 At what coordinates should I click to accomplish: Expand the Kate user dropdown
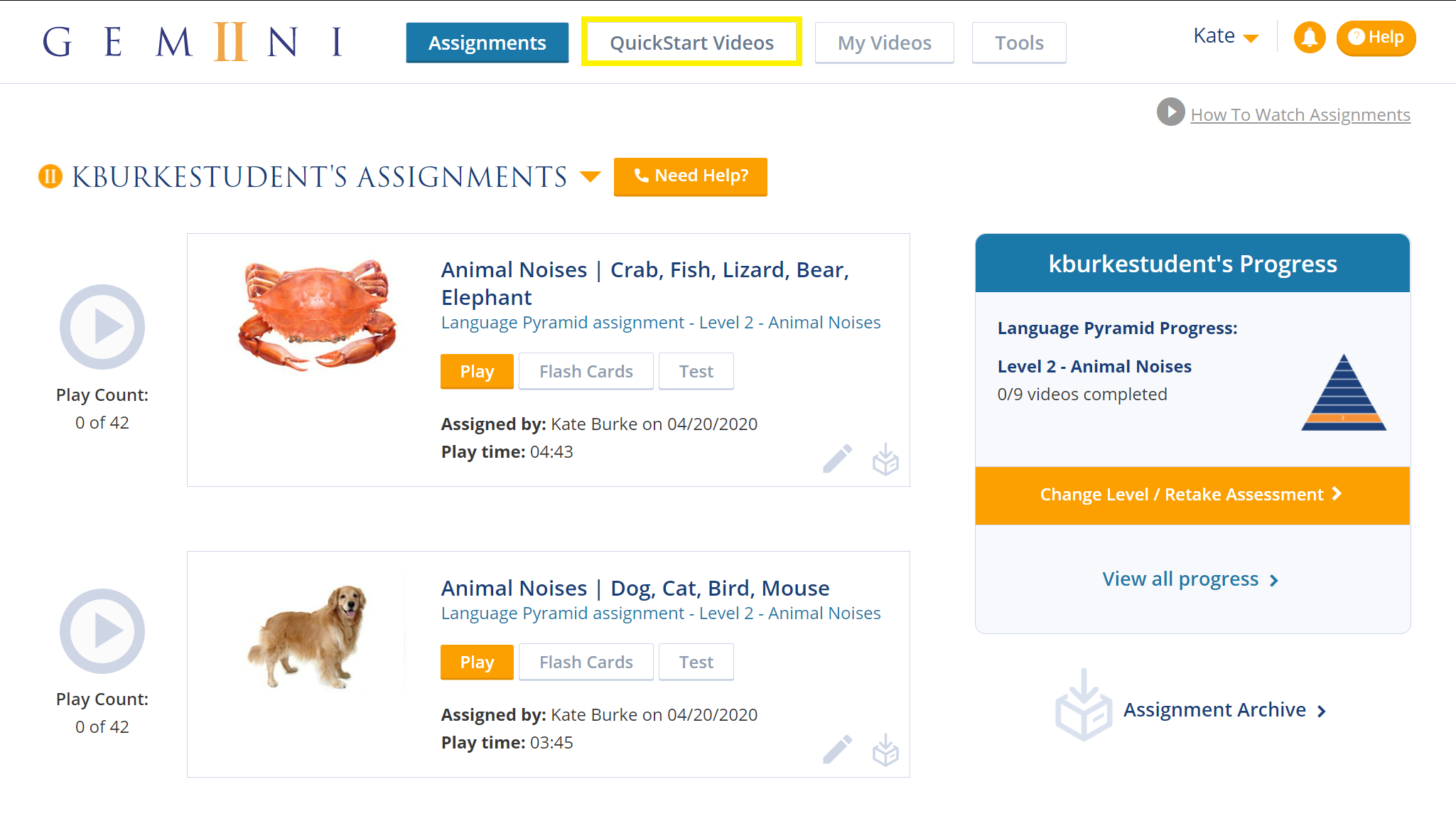pos(1226,36)
